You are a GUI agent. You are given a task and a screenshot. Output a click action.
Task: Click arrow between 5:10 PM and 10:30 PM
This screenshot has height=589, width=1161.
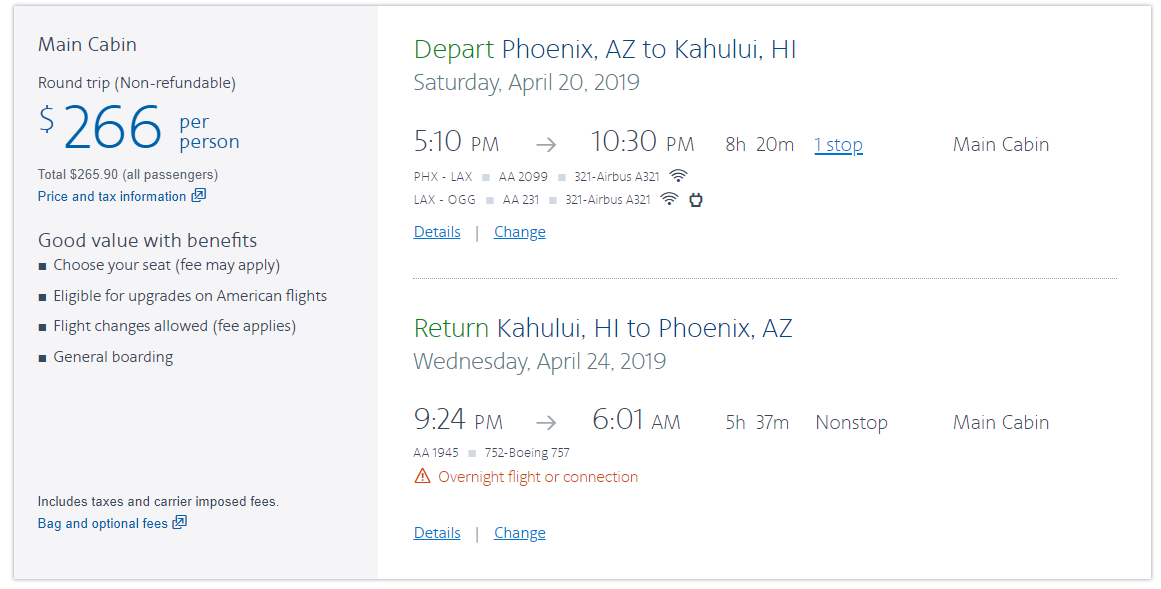(x=544, y=145)
